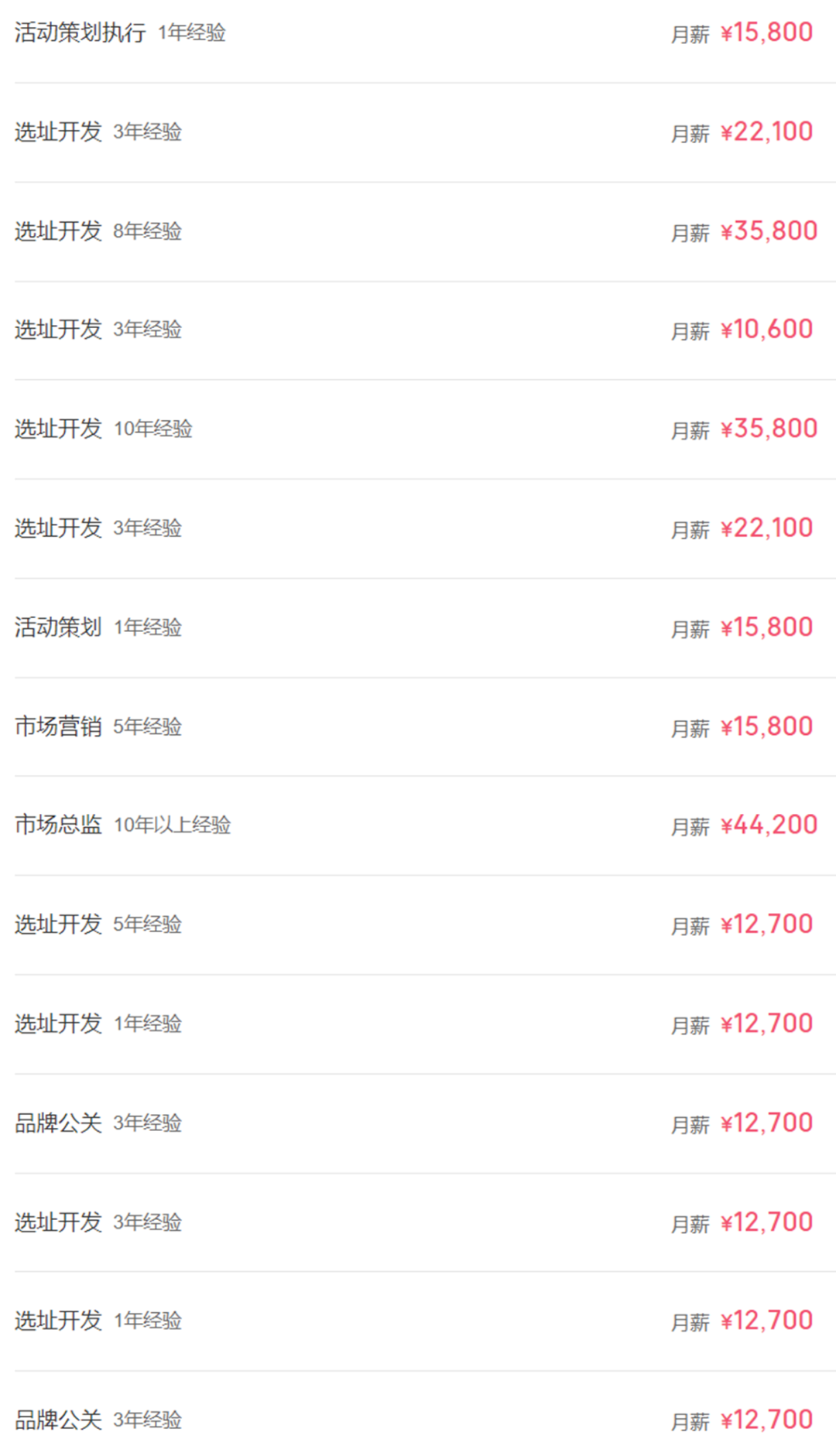Click the ¥44,200 salary amount

[769, 825]
